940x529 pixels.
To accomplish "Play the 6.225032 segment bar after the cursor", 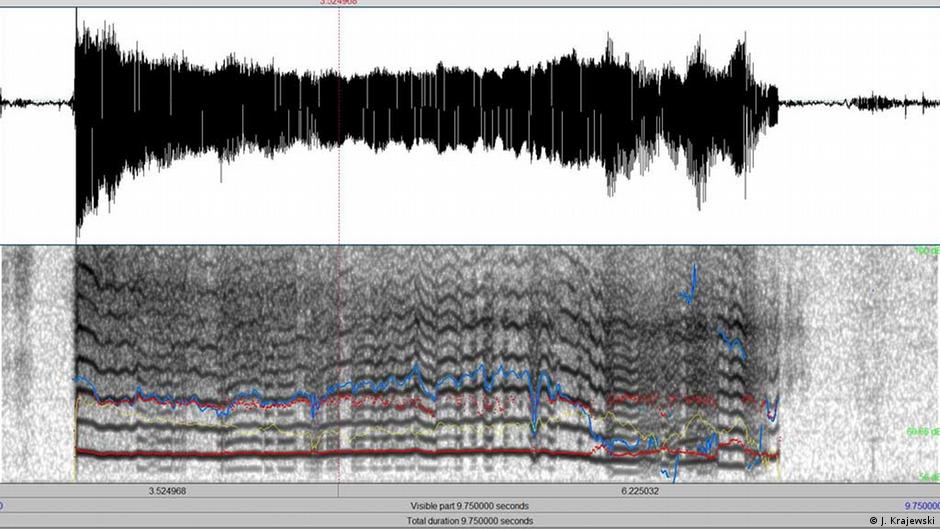I will pyautogui.click(x=639, y=491).
